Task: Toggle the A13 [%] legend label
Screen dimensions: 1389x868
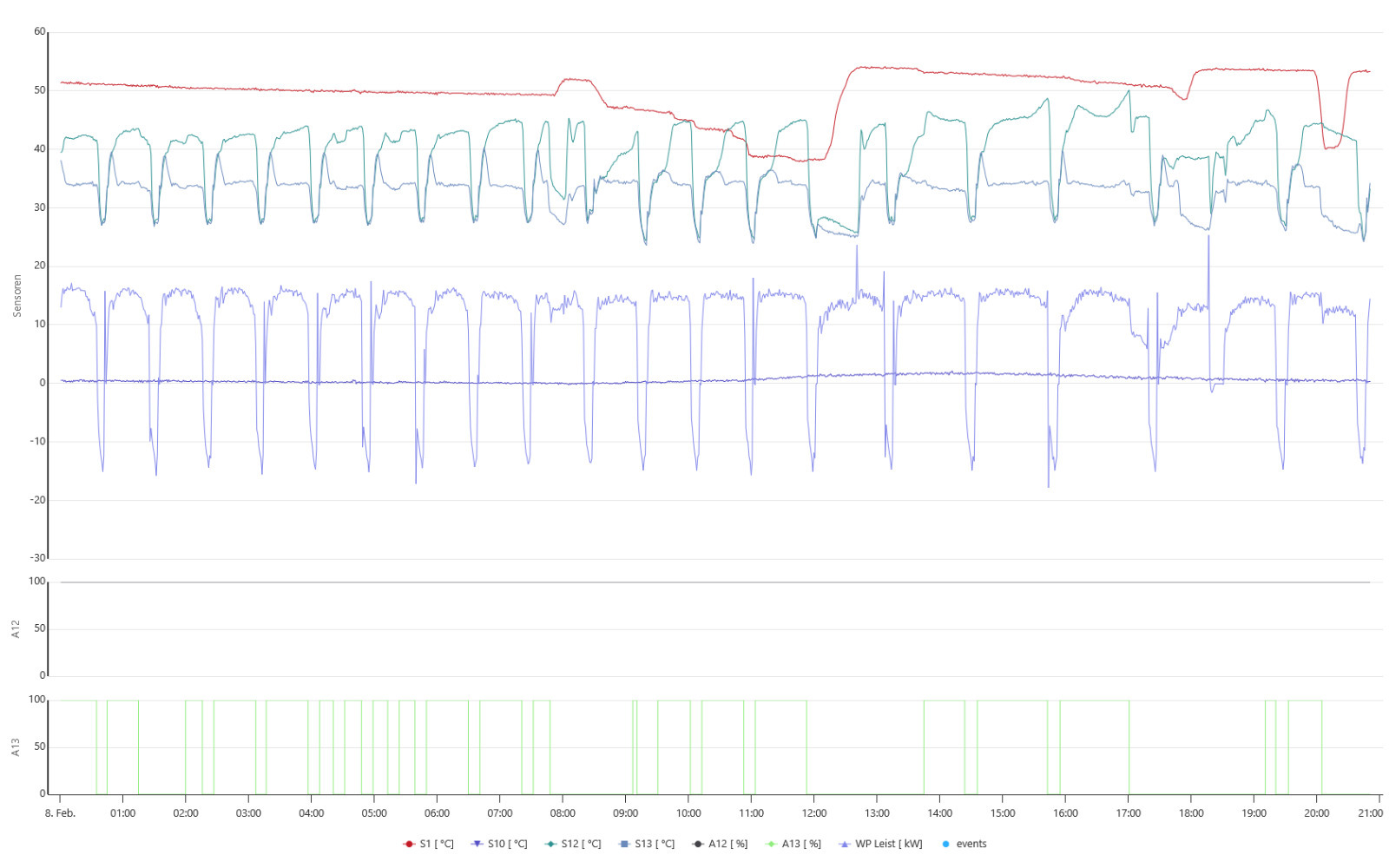Action: point(801,844)
